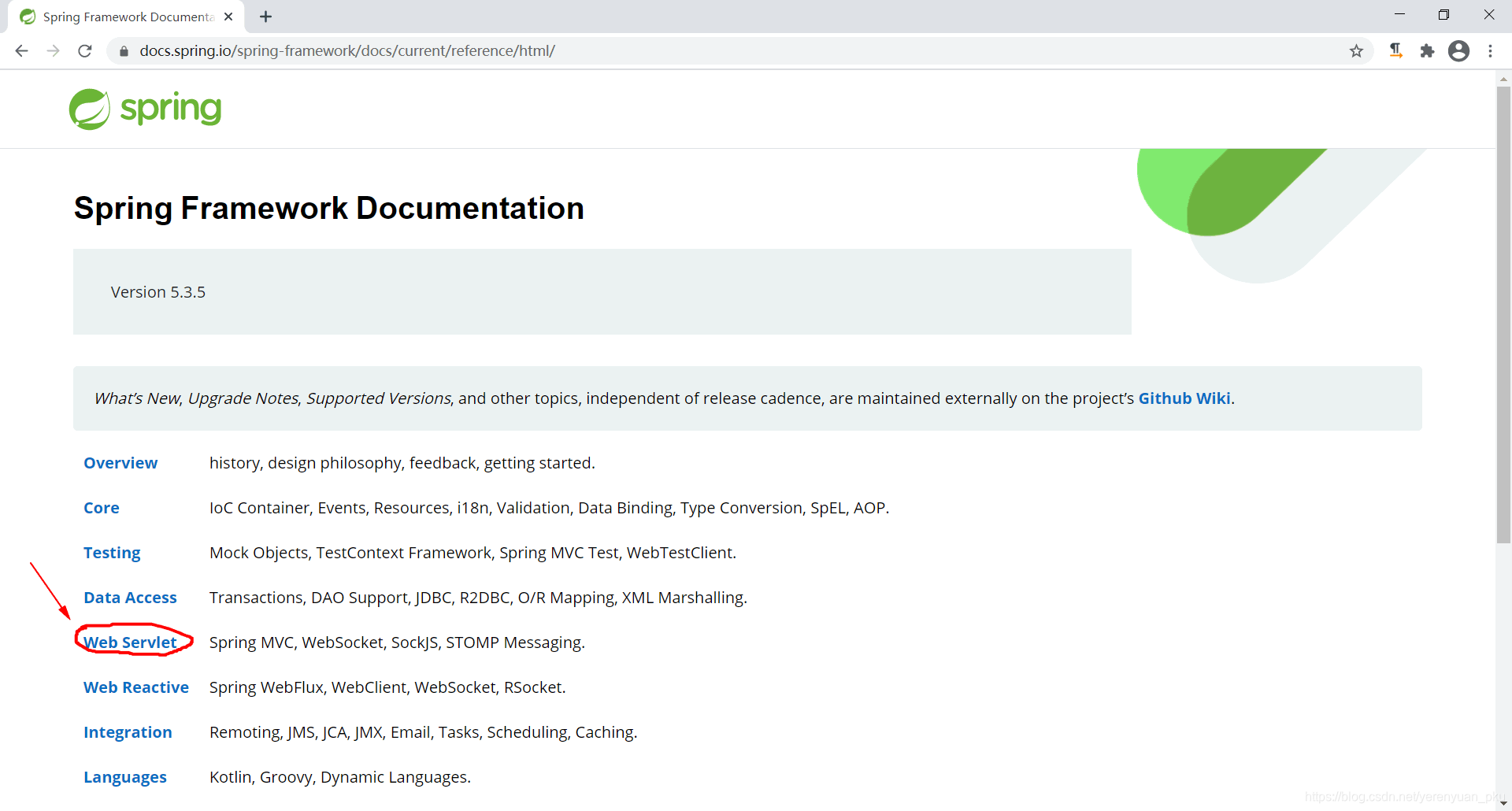The width and height of the screenshot is (1512, 811).
Task: Go back to the previous page
Action: [x=21, y=51]
